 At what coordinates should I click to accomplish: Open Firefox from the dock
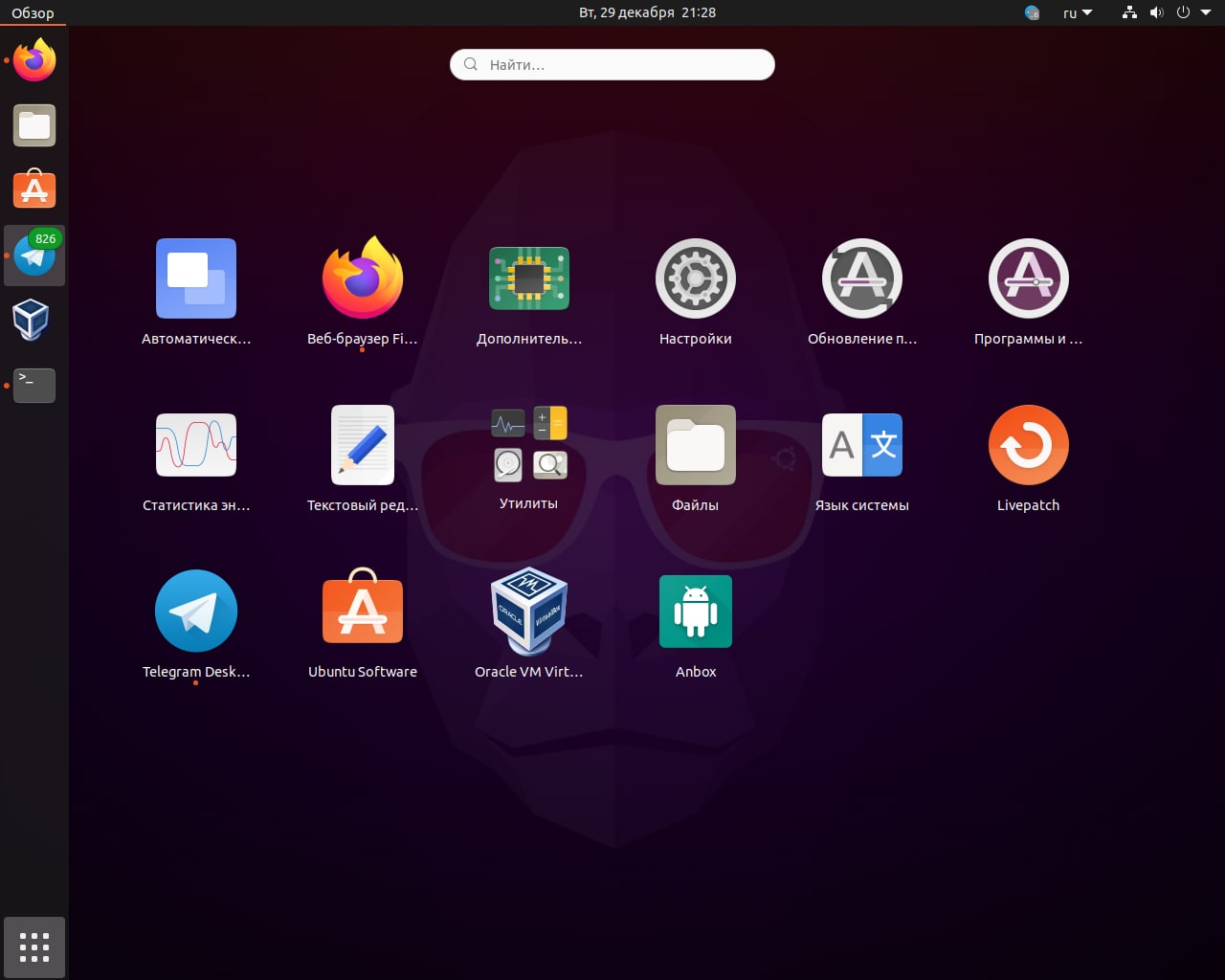click(34, 60)
